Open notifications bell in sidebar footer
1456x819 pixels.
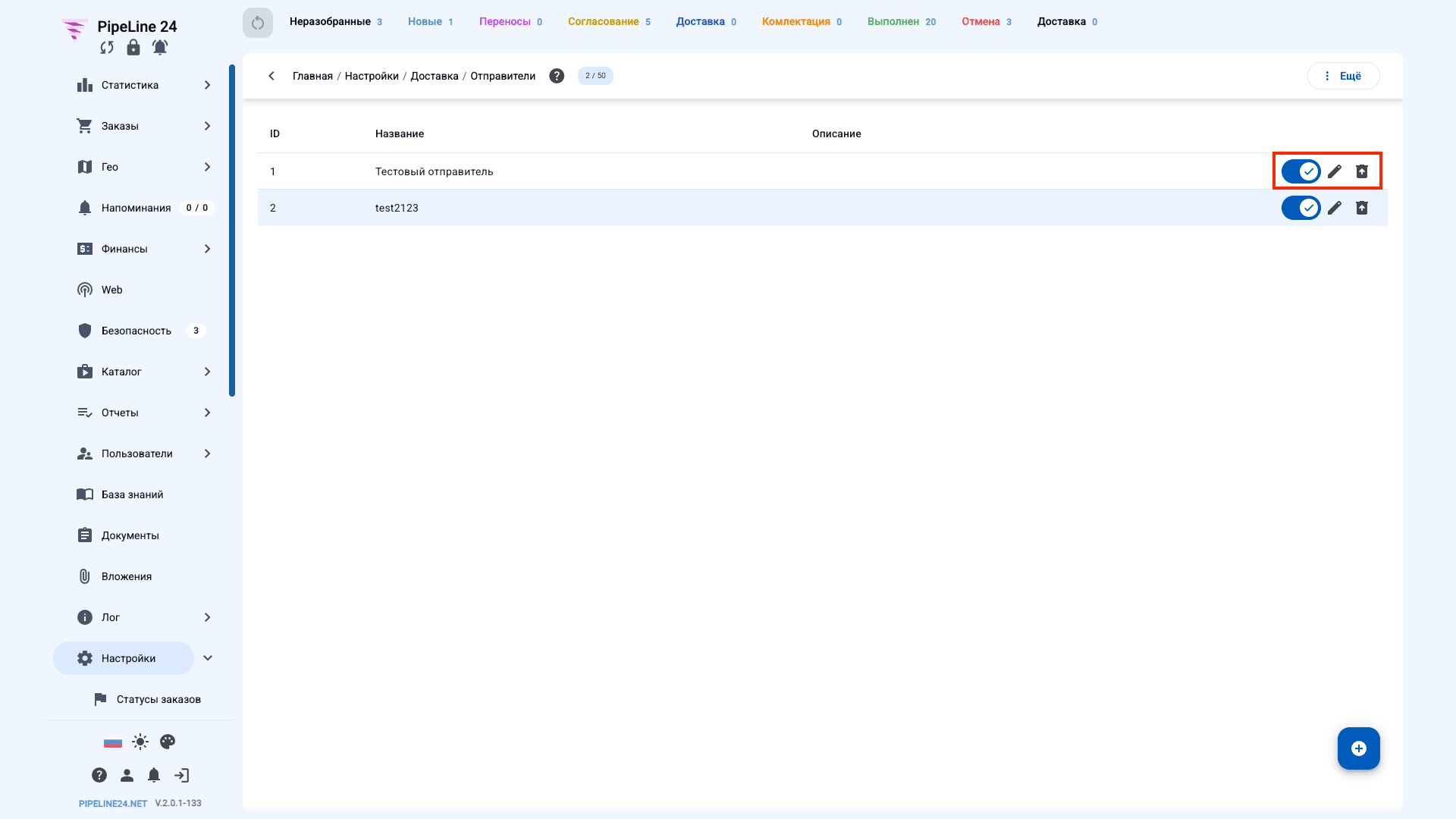click(154, 775)
